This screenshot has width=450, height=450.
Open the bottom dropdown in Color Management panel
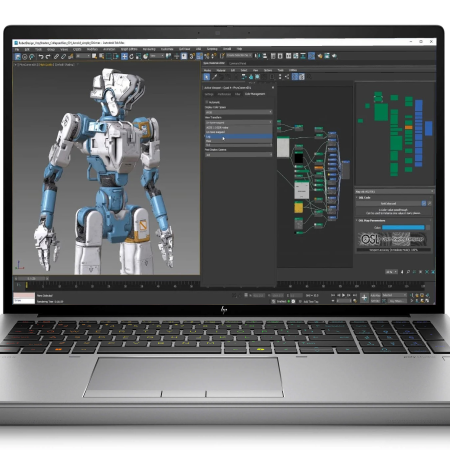click(x=238, y=155)
